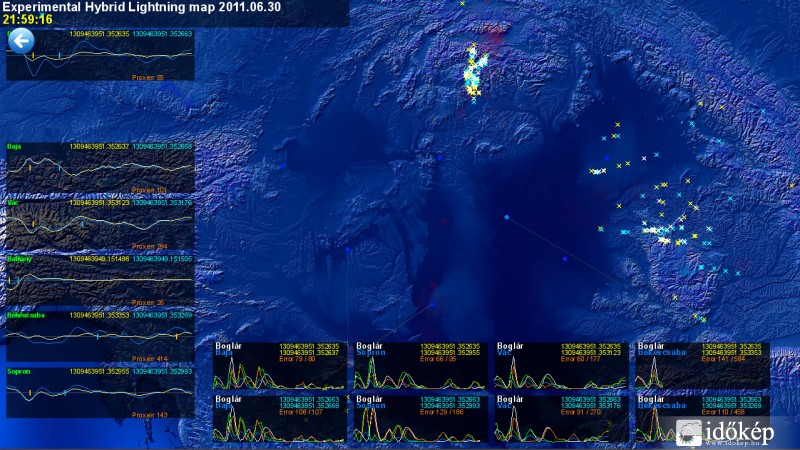This screenshot has width=800, height=450.
Task: Select the waveform panel showing Proxen 26
Action: pos(100,280)
